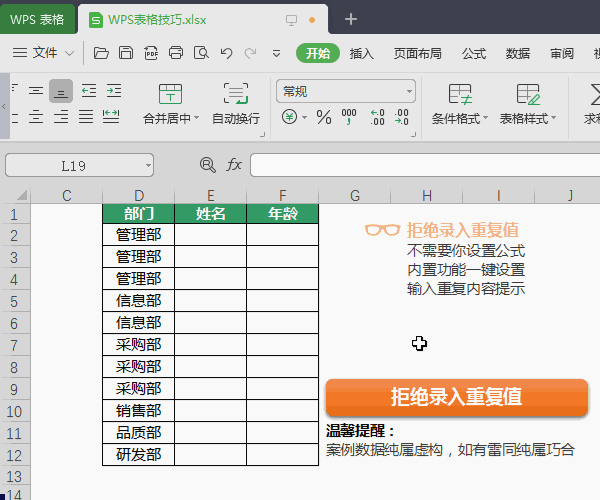The image size is (600, 500).
Task: Decrease decimal places icon
Action: click(x=402, y=117)
